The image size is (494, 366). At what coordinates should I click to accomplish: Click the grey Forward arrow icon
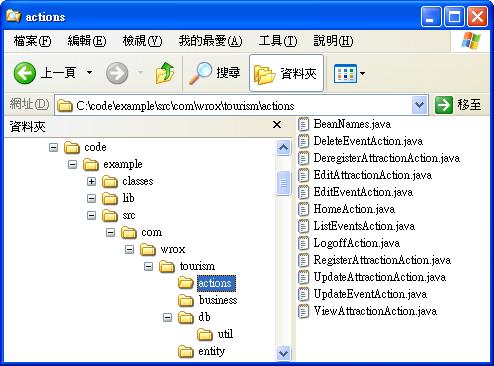(x=117, y=73)
